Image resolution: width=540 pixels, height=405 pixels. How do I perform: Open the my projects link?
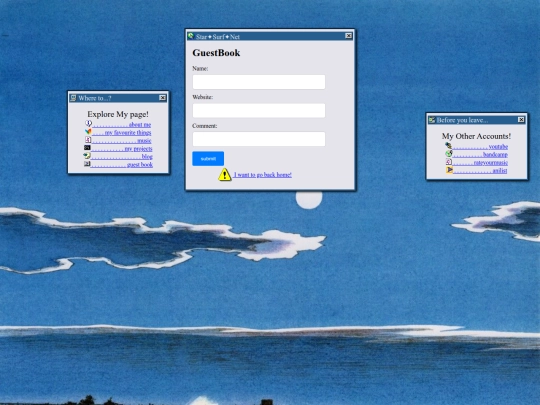[x=122, y=149]
